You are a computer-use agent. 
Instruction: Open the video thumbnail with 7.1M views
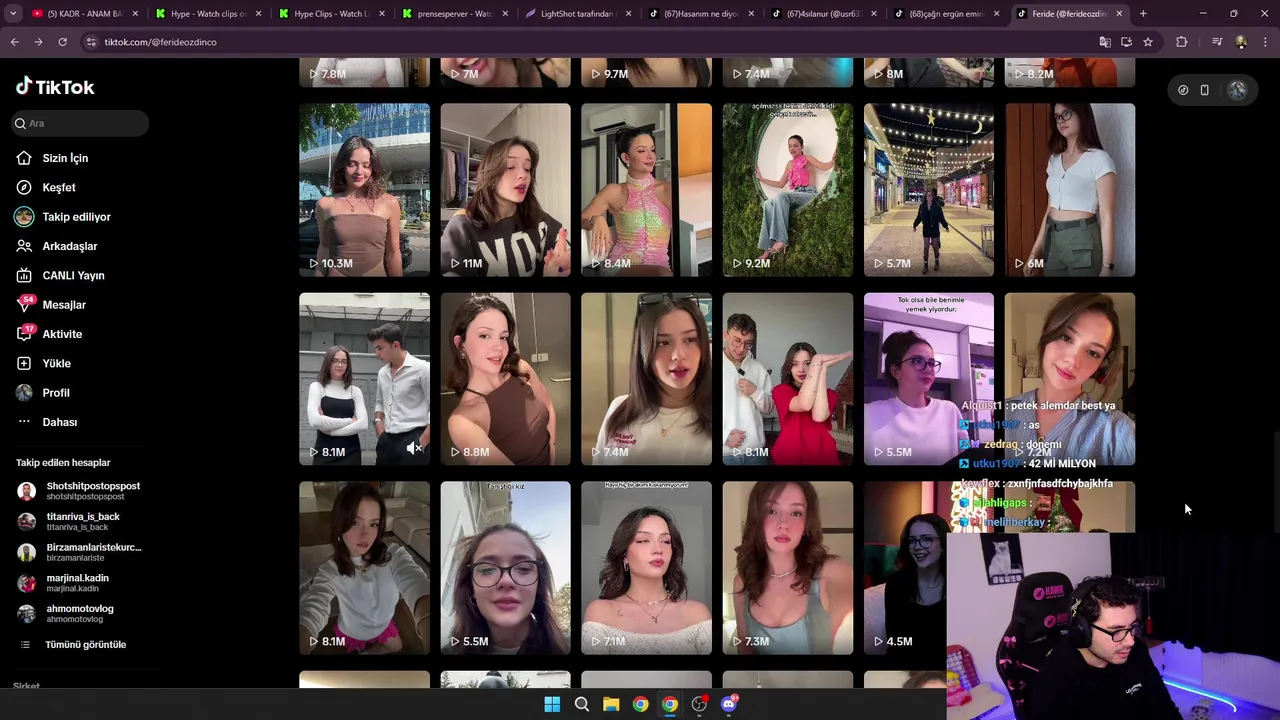646,568
